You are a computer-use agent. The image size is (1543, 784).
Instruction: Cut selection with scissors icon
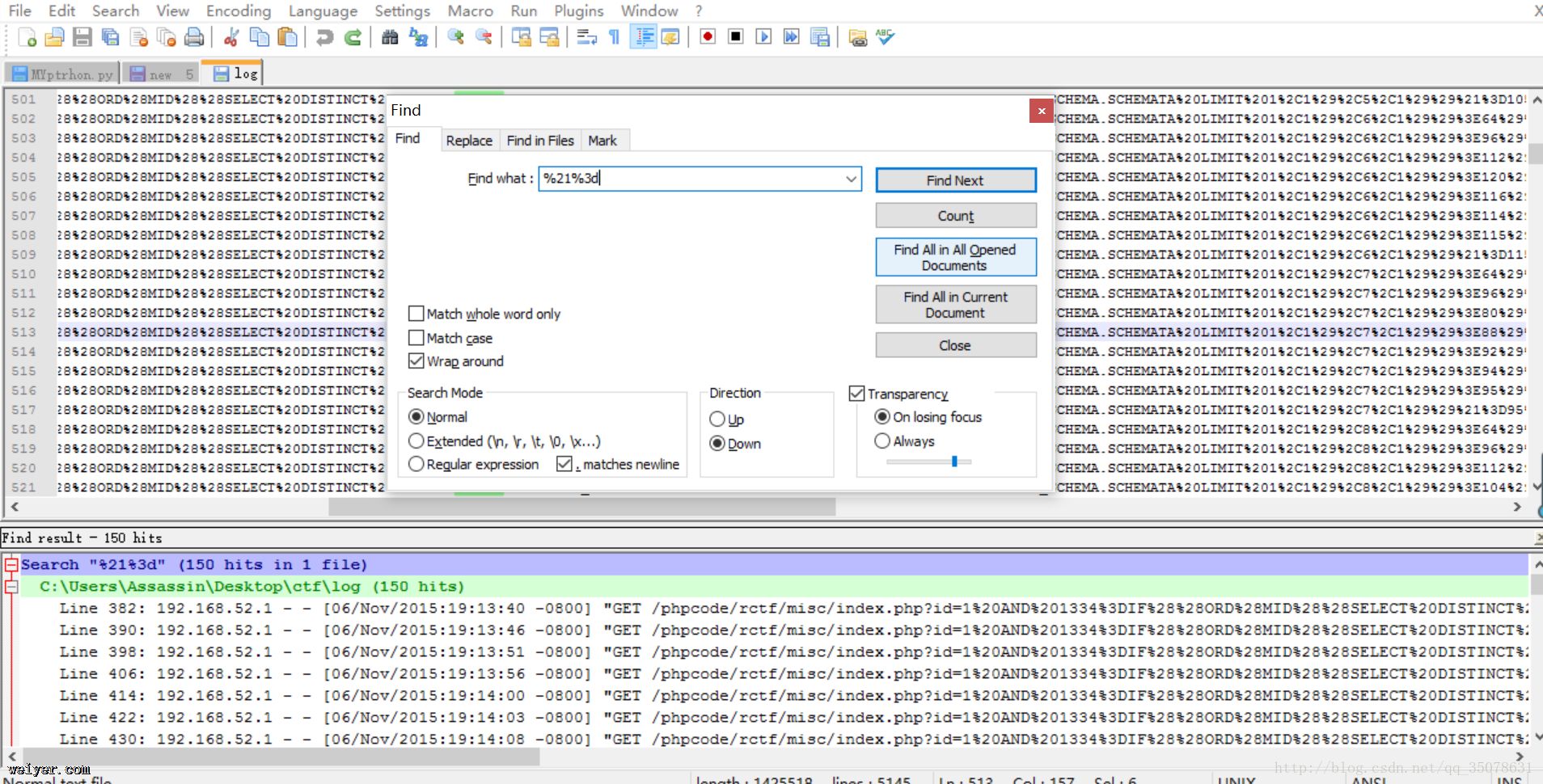[231, 37]
